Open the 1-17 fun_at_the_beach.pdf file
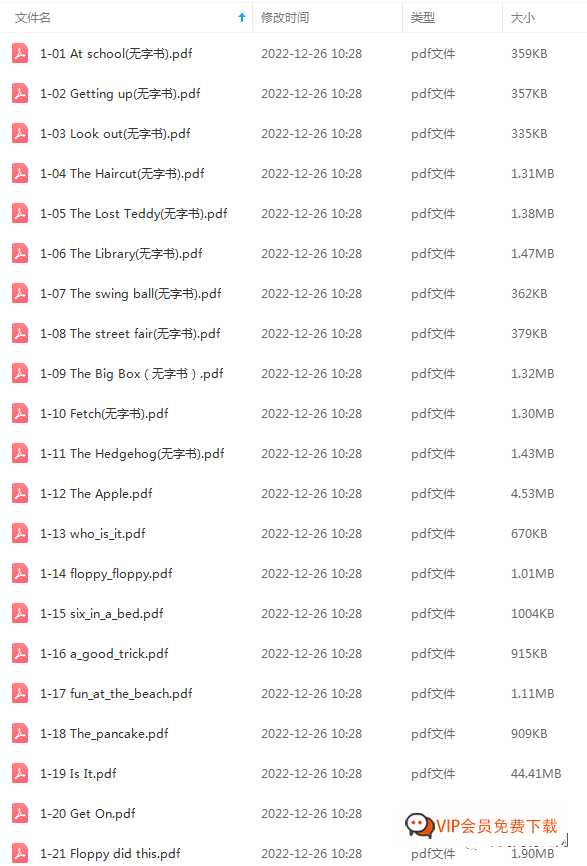The image size is (587, 866). click(116, 694)
